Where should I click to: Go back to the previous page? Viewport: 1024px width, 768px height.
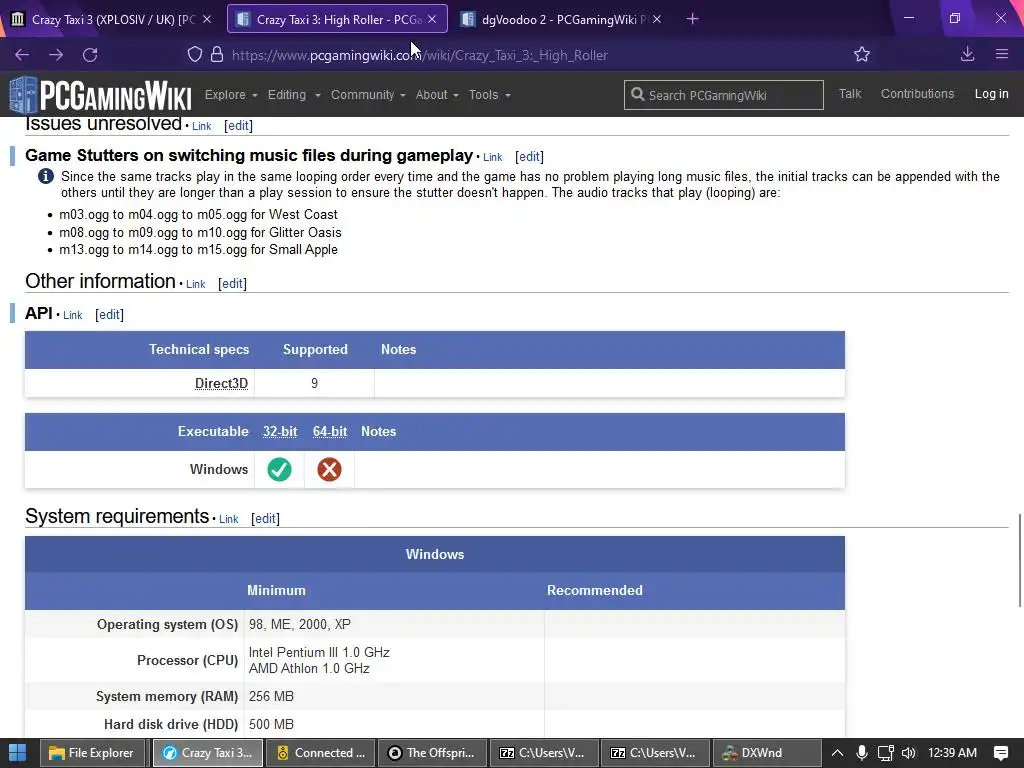[x=22, y=55]
